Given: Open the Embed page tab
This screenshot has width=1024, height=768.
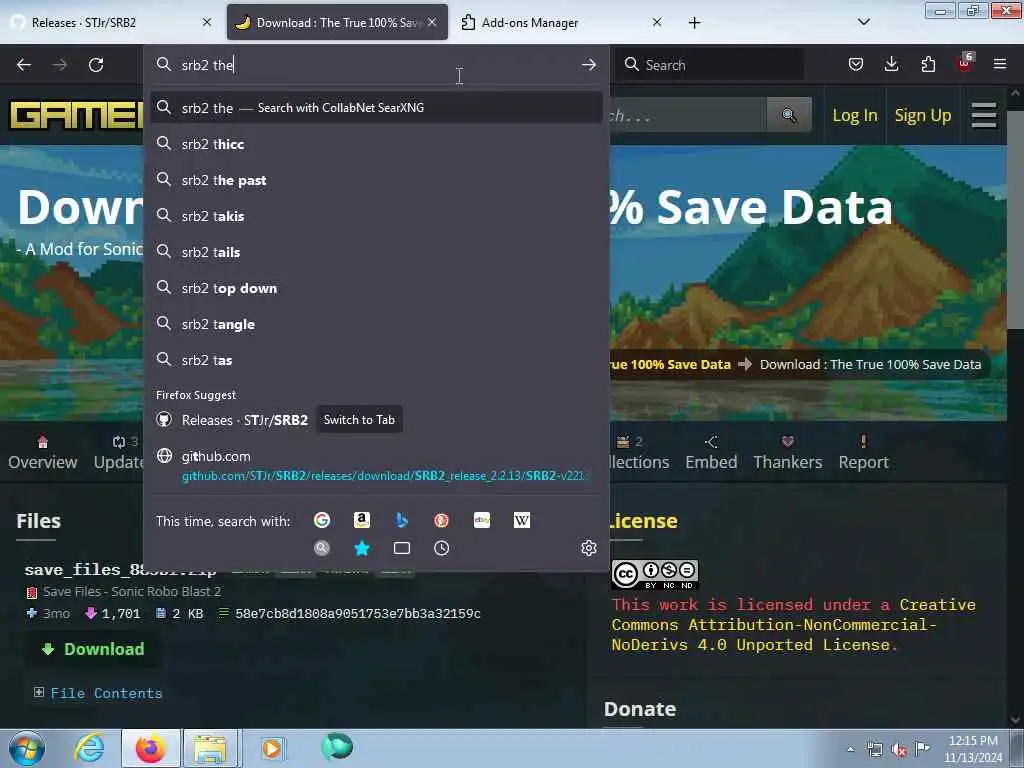Looking at the screenshot, I should pyautogui.click(x=711, y=453).
